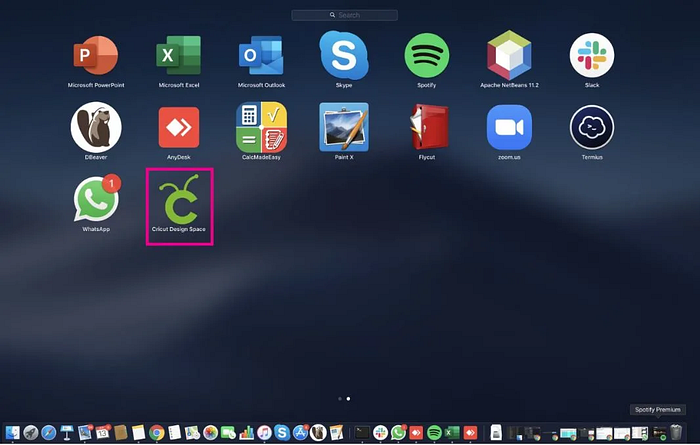This screenshot has height=445, width=700.
Task: Open Excel from the Dock
Action: coord(452,433)
